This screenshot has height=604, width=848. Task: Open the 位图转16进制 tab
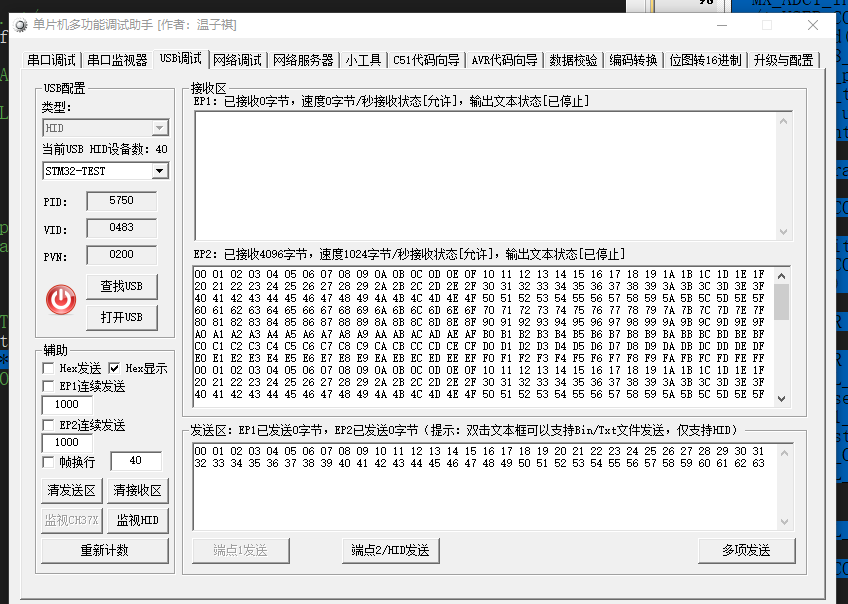[705, 60]
